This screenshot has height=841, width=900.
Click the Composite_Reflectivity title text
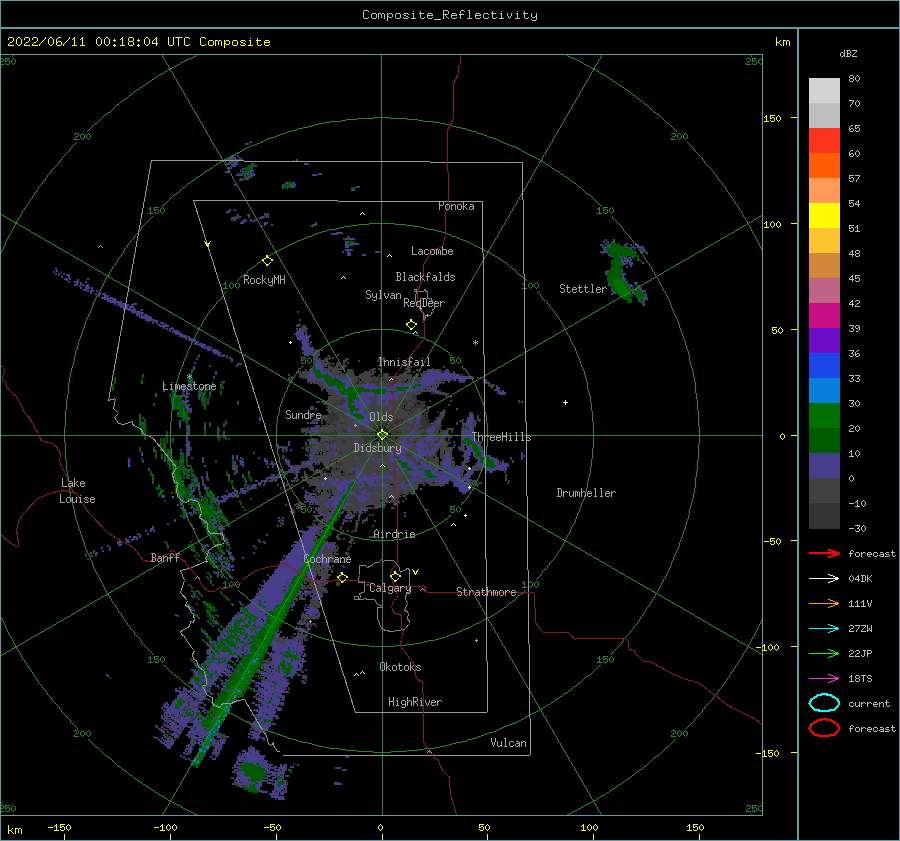pos(450,15)
